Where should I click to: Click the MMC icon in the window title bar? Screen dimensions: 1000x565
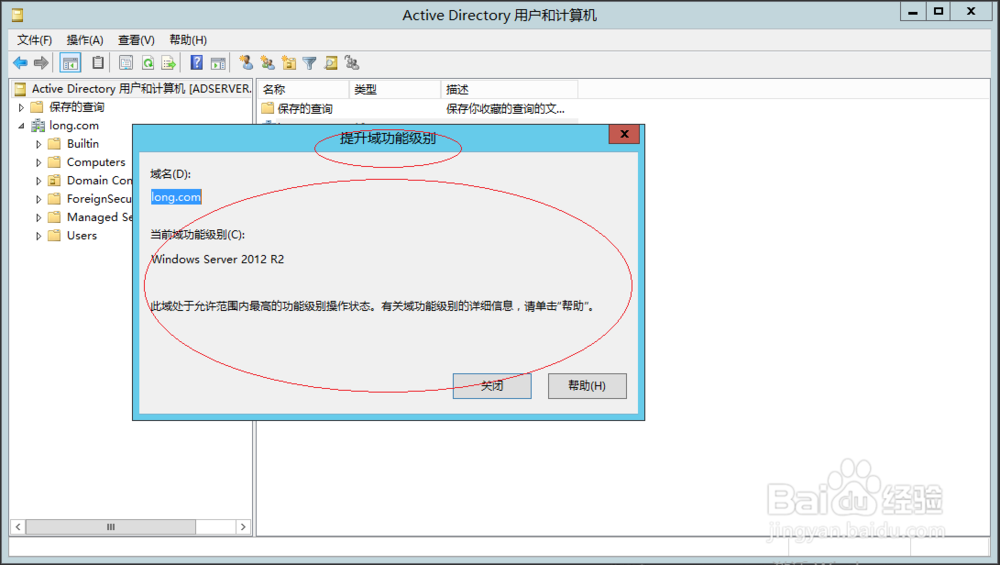click(x=18, y=15)
